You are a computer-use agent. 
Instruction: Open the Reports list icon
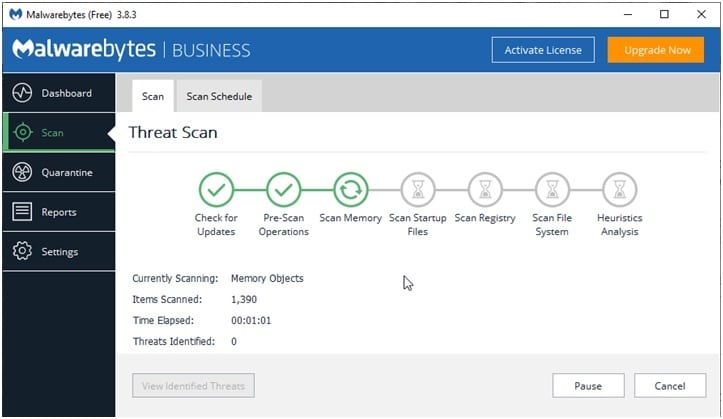pos(22,212)
